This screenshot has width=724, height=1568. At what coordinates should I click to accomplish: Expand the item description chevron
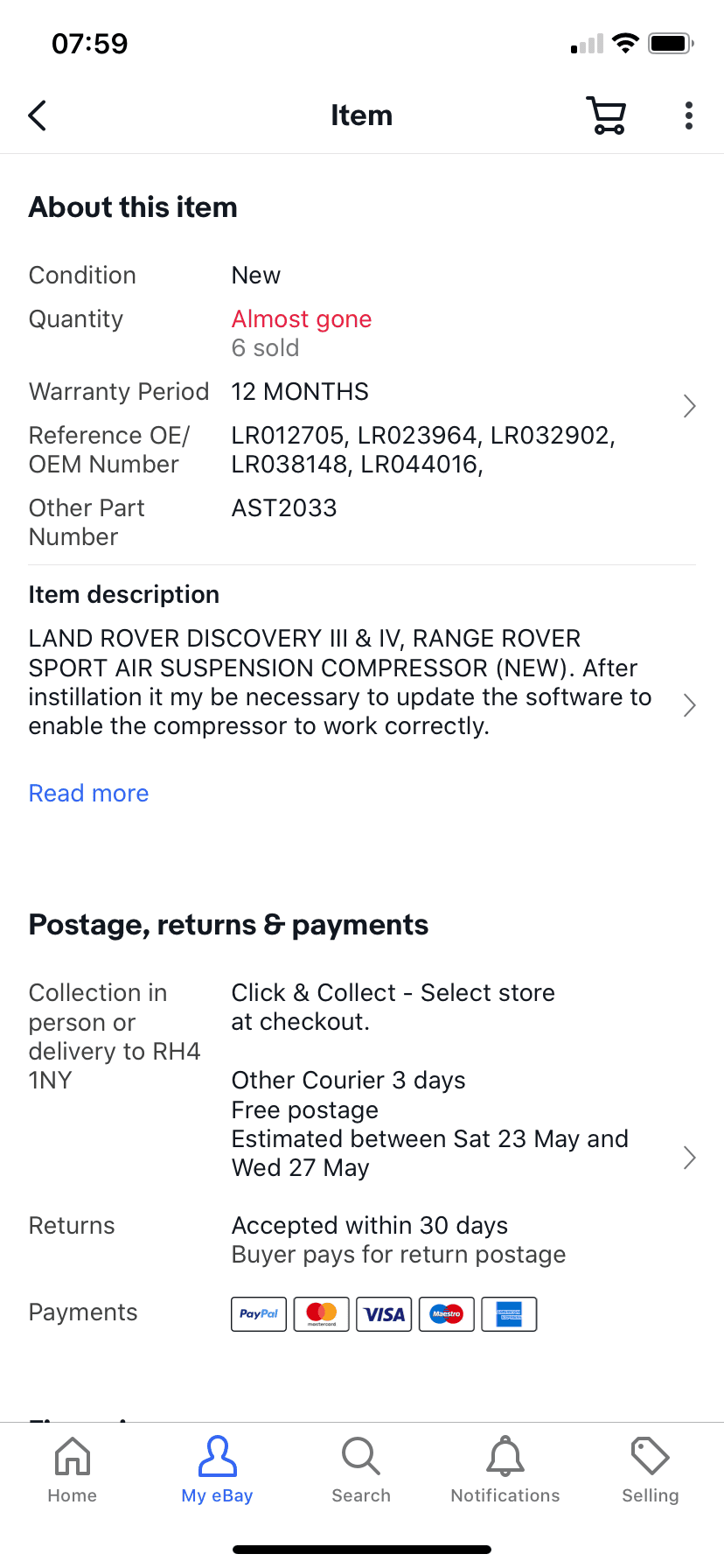689,705
